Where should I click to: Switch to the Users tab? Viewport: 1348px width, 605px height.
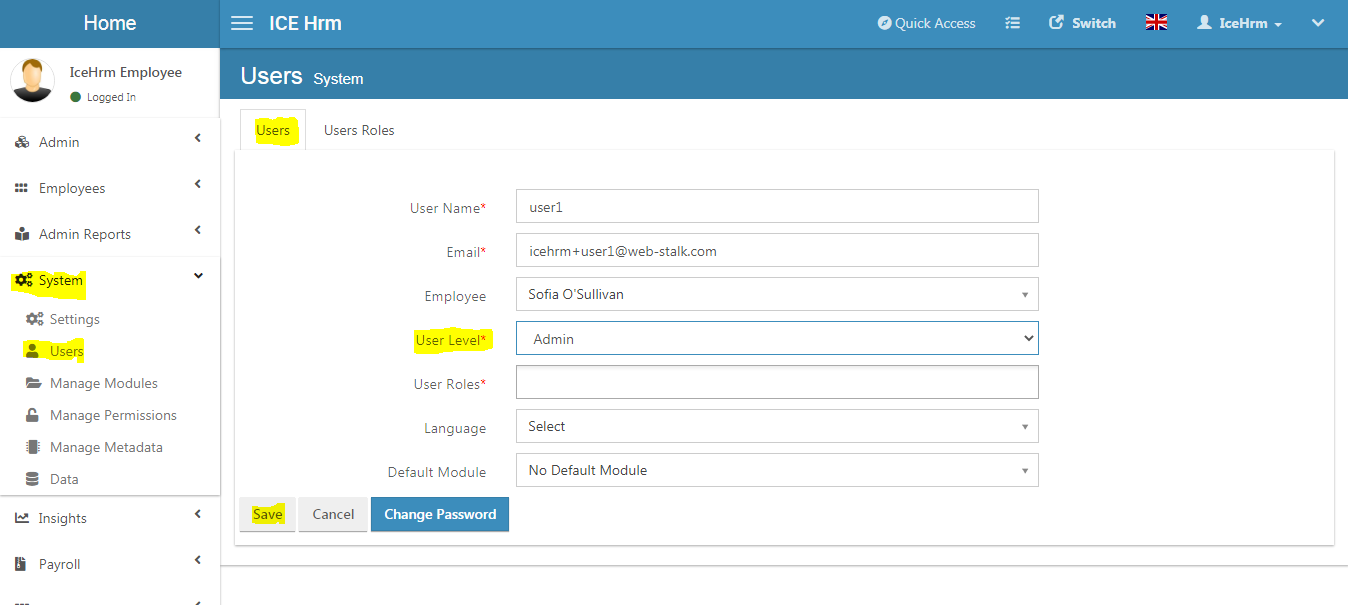pyautogui.click(x=273, y=130)
